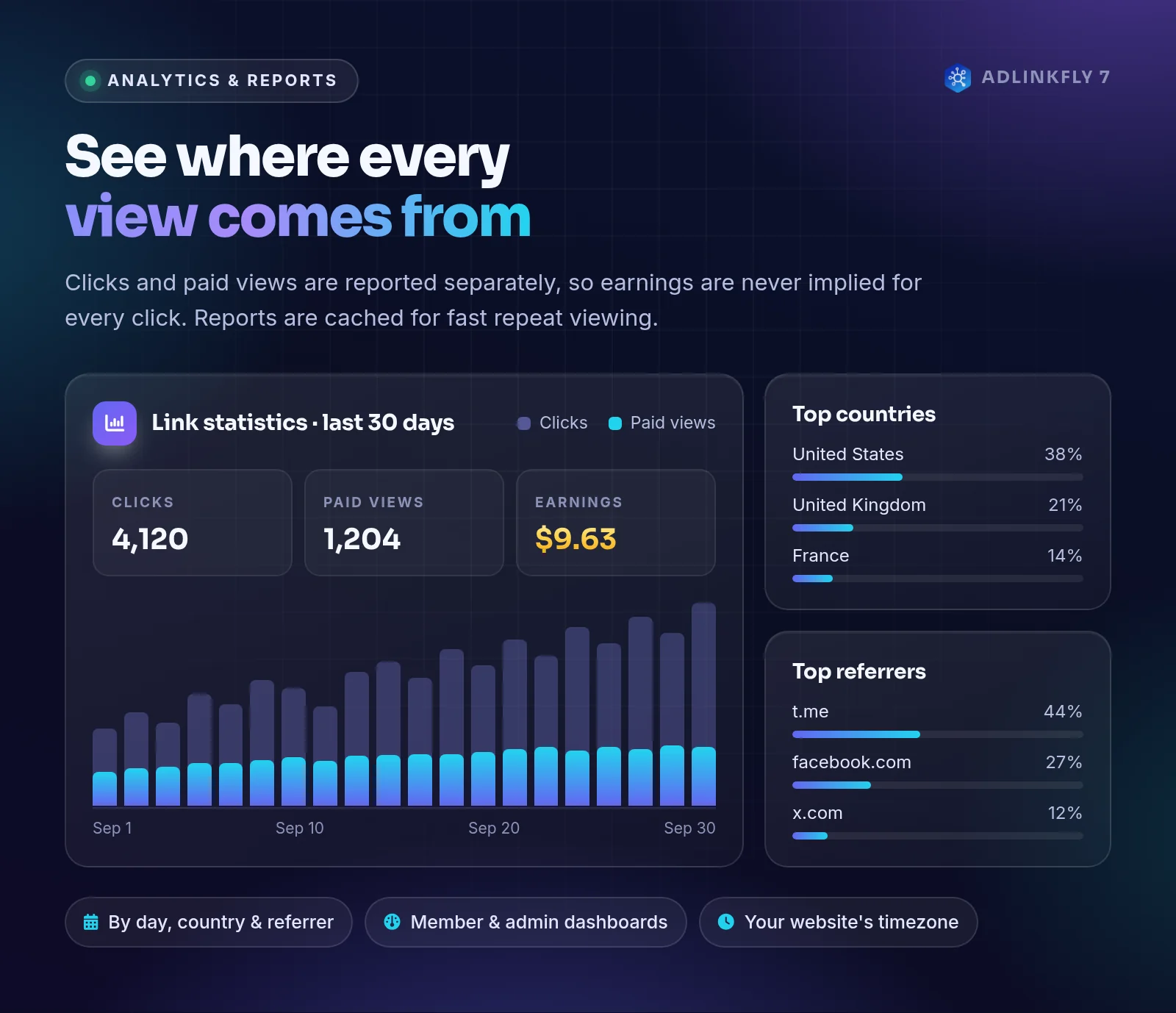Toggle the Paid views legend marker

[615, 423]
